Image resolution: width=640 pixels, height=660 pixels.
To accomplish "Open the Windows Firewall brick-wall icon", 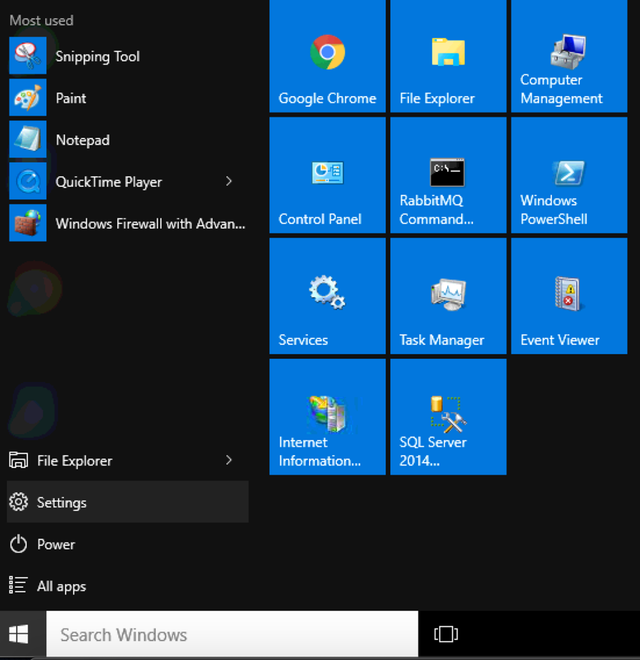I will coord(28,223).
